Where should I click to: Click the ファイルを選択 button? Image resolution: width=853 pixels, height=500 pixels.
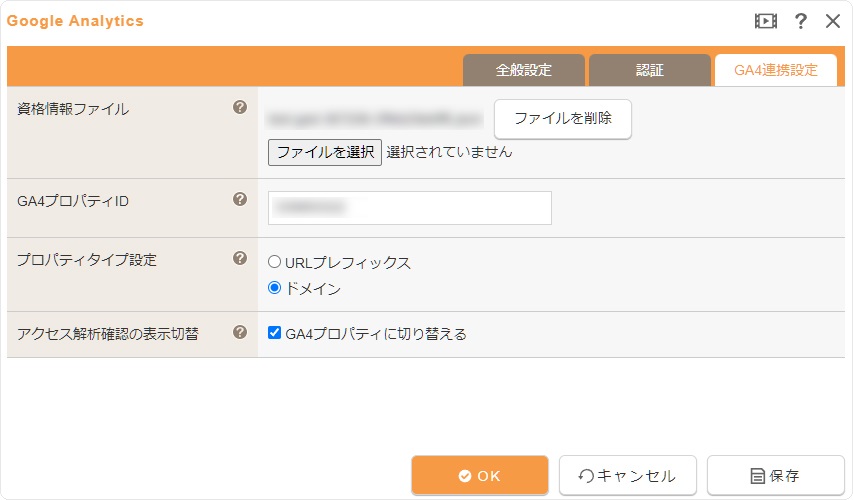(325, 152)
